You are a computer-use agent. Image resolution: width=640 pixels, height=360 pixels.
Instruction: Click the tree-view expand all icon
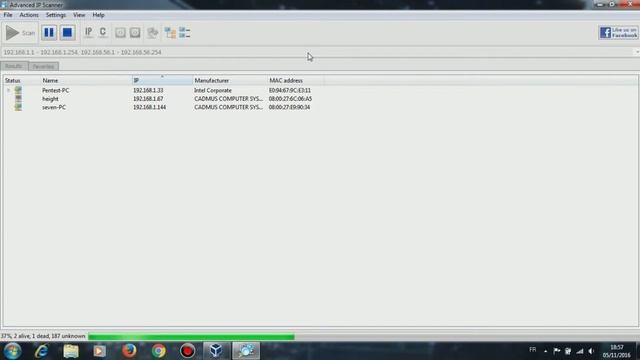[170, 33]
